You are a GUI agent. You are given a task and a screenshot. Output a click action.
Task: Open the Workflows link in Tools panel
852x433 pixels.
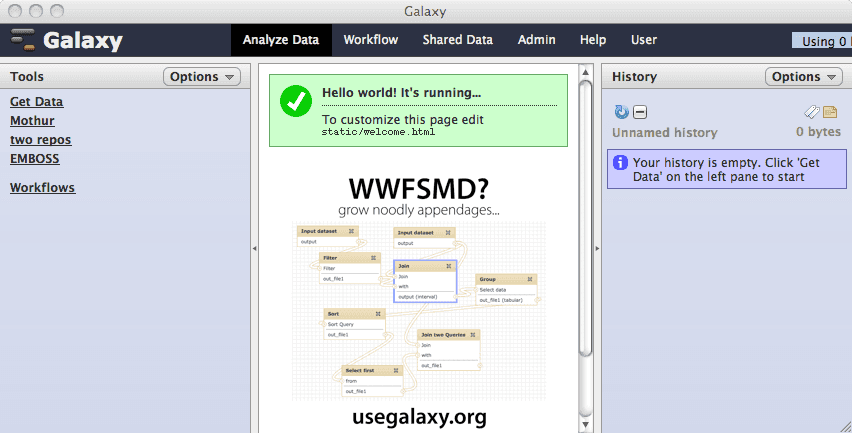(42, 188)
